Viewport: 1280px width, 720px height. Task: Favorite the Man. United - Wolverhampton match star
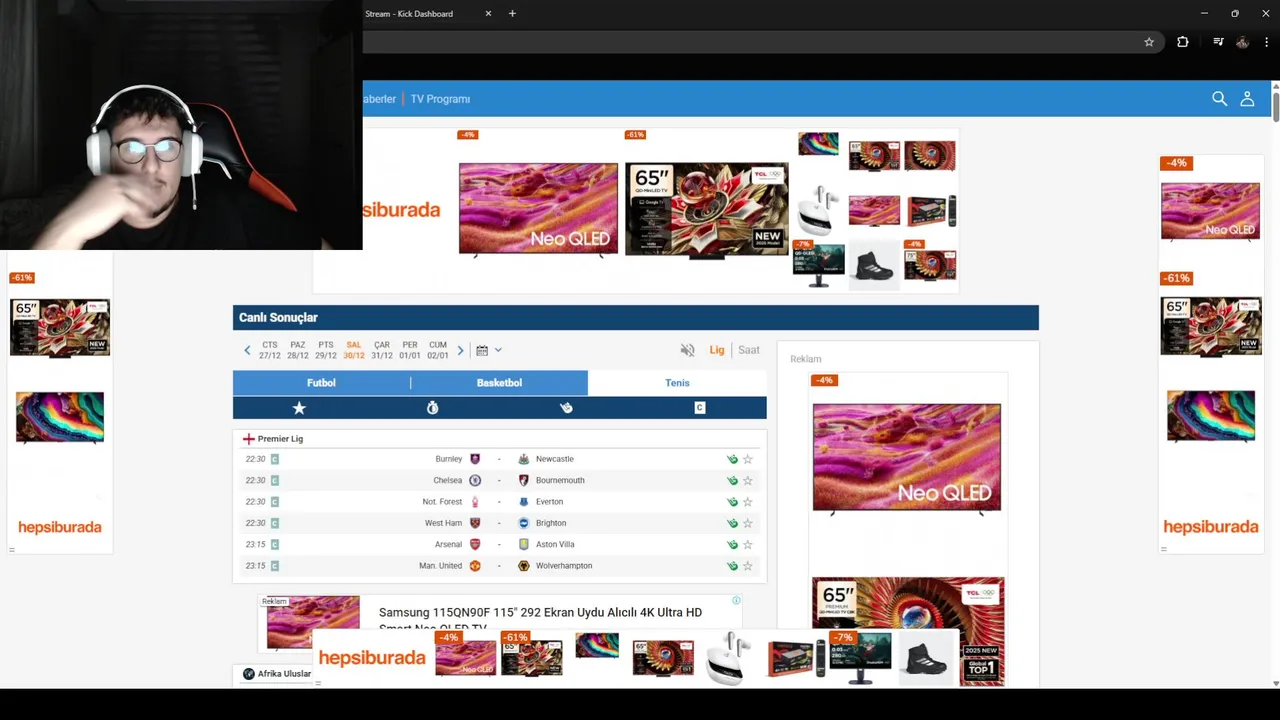tap(747, 566)
